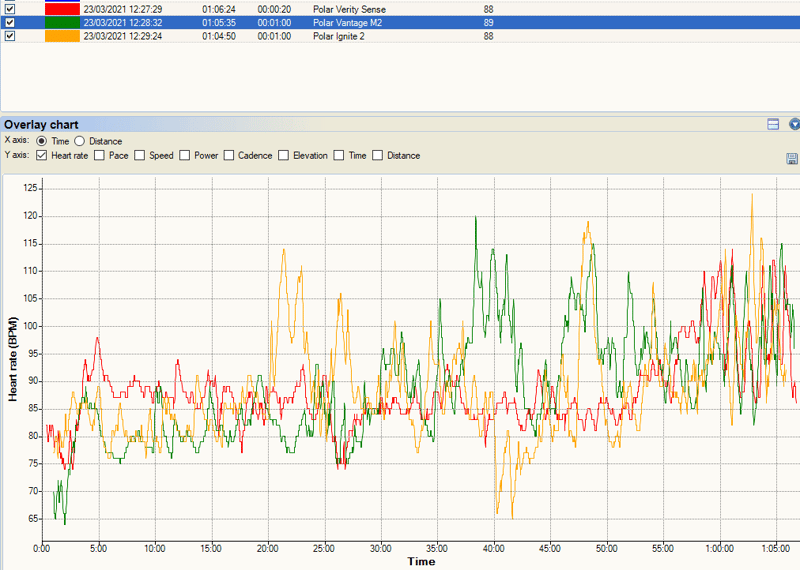Click the orange color swatch for Polar Ignite 2

[62, 36]
